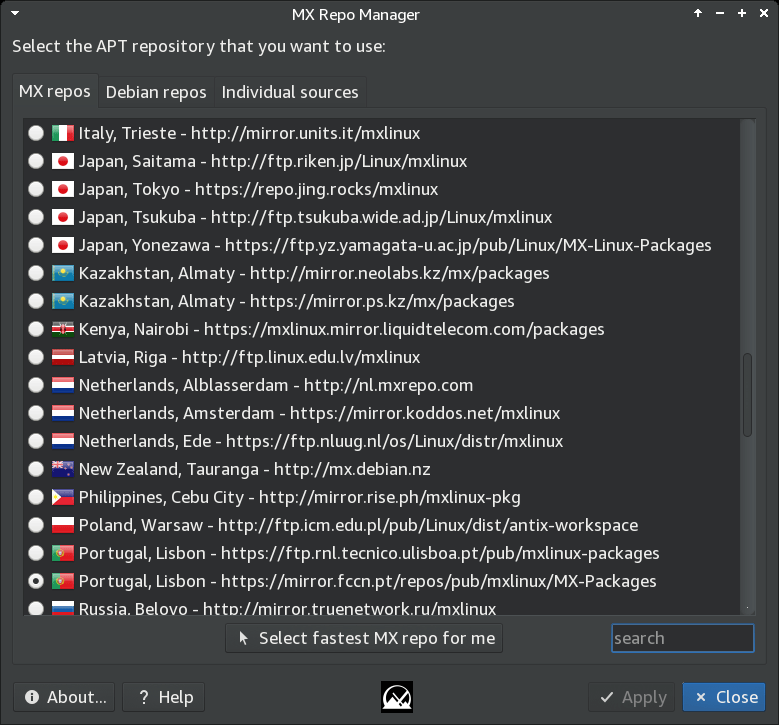The image size is (779, 725).
Task: Focus the search input field
Action: pos(682,638)
